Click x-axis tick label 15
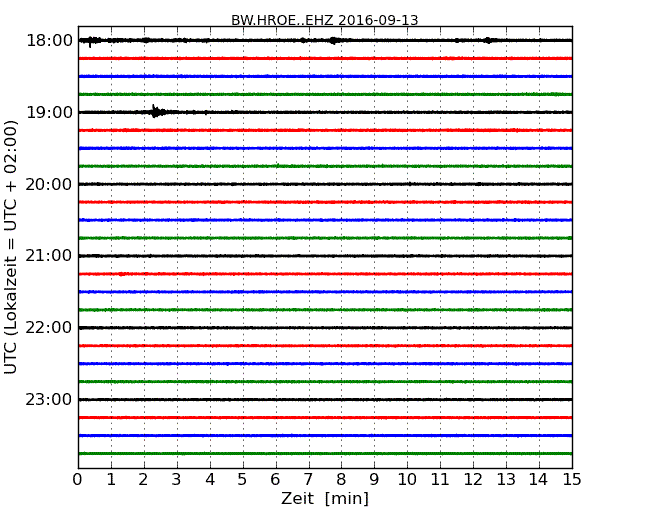 point(572,480)
